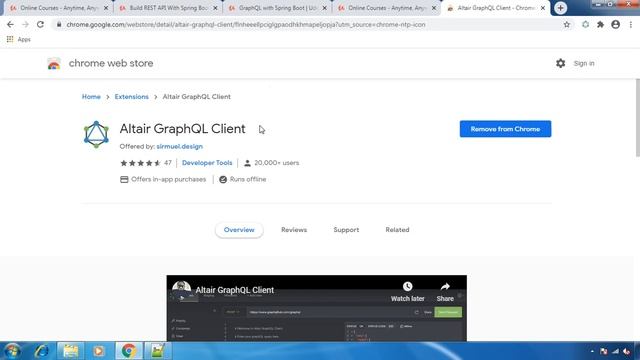Viewport: 640px width, 360px height.
Task: Reload the current page
Action: click(x=40, y=24)
